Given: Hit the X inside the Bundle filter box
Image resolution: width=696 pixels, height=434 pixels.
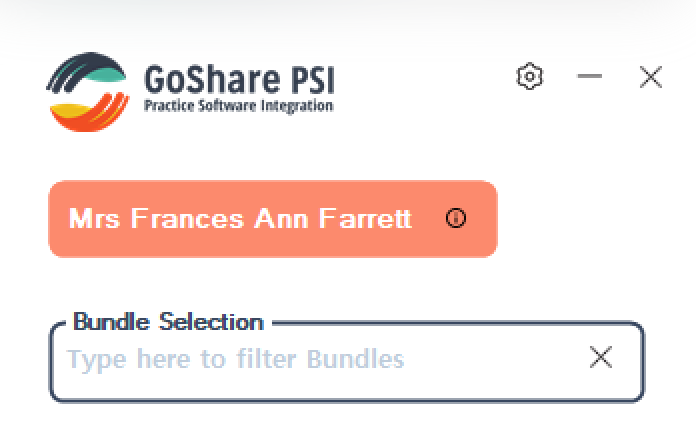Looking at the screenshot, I should coord(601,358).
